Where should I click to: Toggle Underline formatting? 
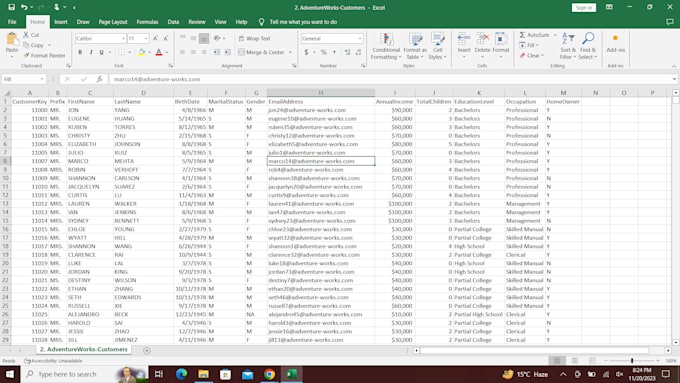(101, 52)
